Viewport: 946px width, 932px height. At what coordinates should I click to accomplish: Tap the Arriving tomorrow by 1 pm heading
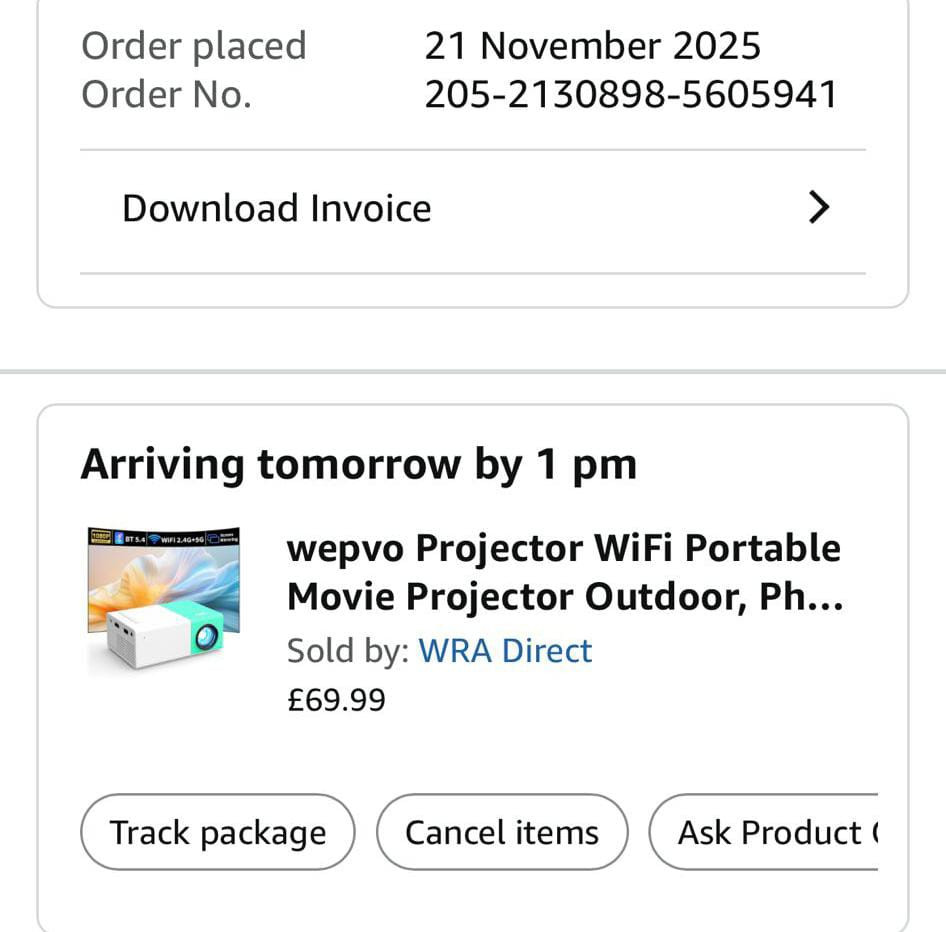[x=358, y=465]
